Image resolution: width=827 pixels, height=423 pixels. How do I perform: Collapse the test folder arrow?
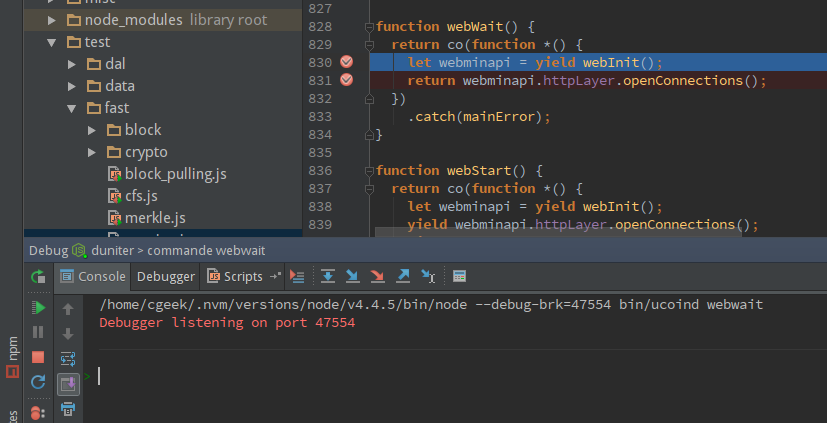click(x=52, y=42)
